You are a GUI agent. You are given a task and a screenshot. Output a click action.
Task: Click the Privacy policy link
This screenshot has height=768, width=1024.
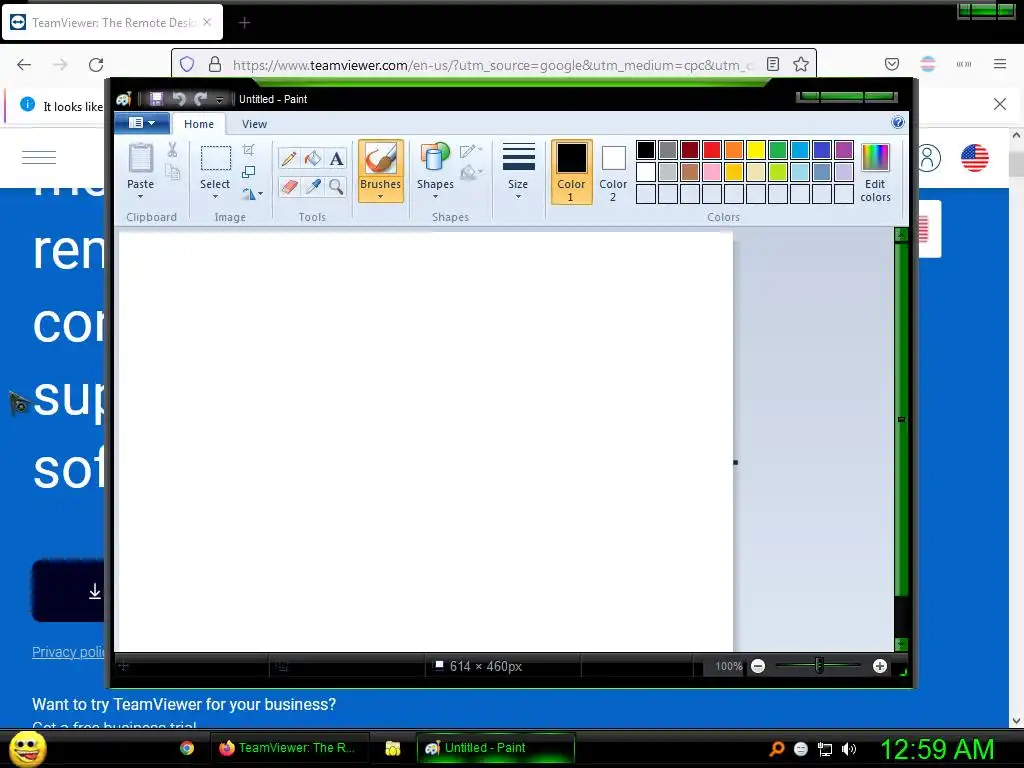[68, 652]
